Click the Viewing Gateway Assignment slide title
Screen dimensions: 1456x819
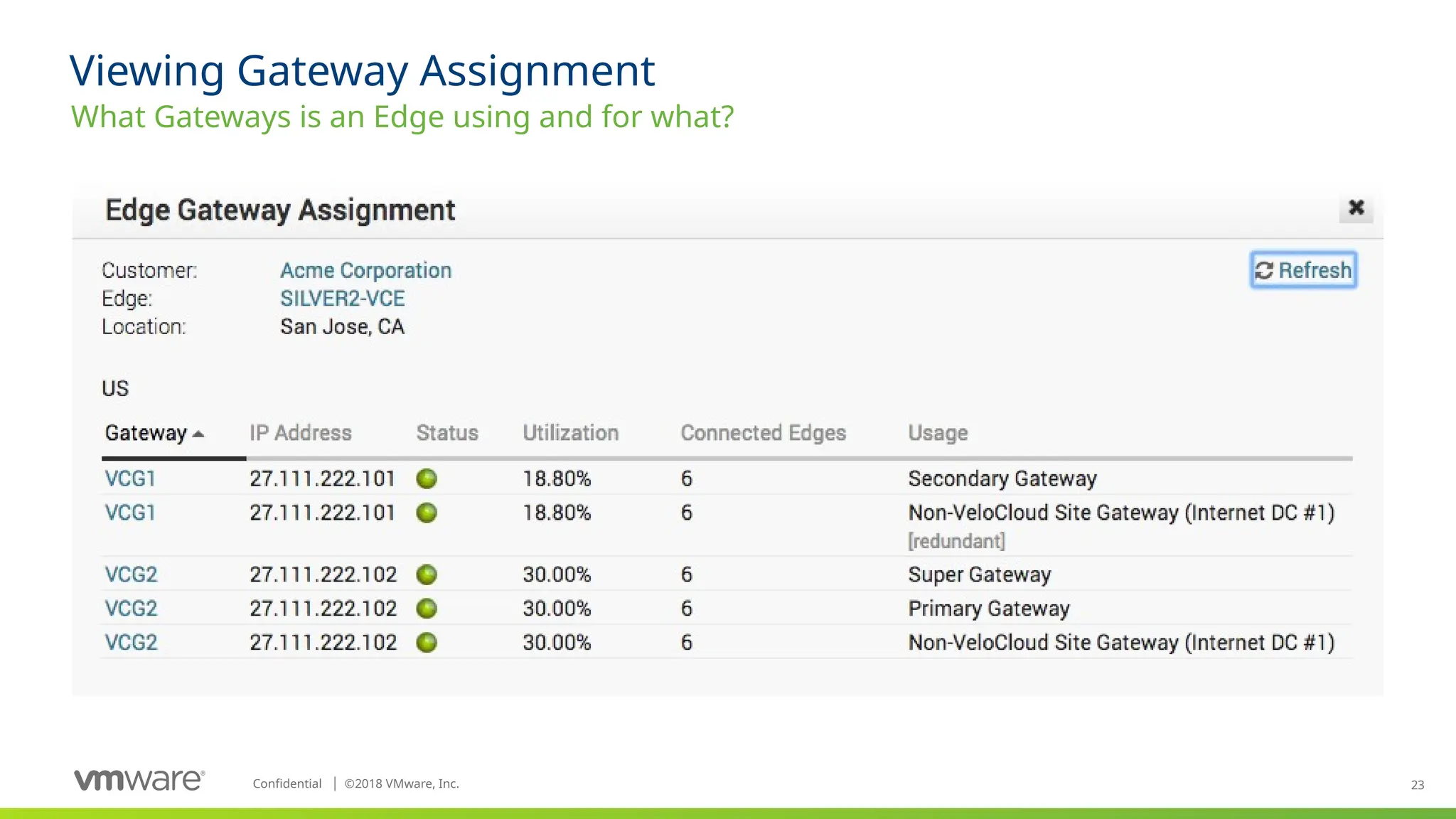[x=362, y=70]
